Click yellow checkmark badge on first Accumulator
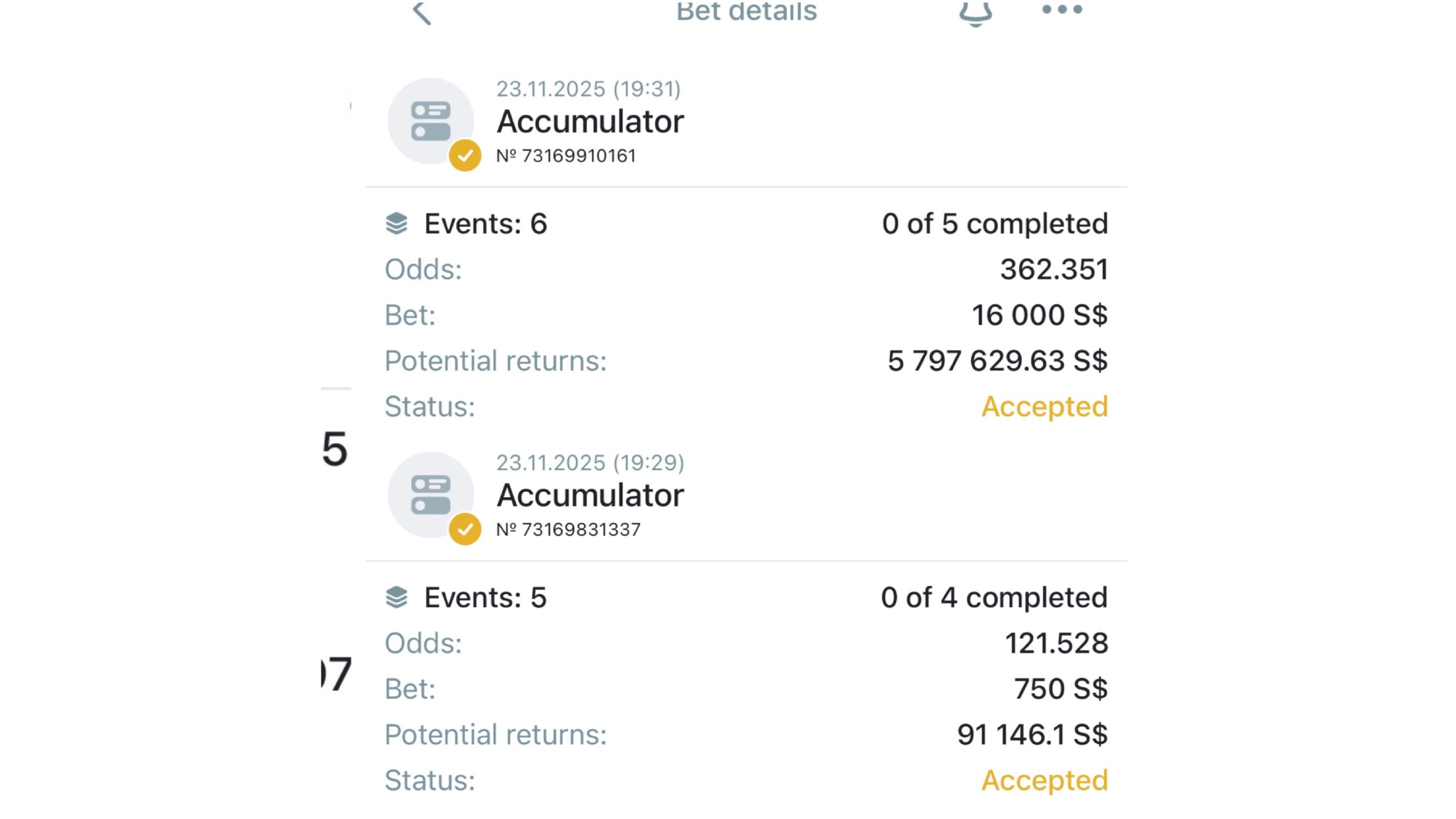The height and width of the screenshot is (819, 1456). [x=465, y=155]
